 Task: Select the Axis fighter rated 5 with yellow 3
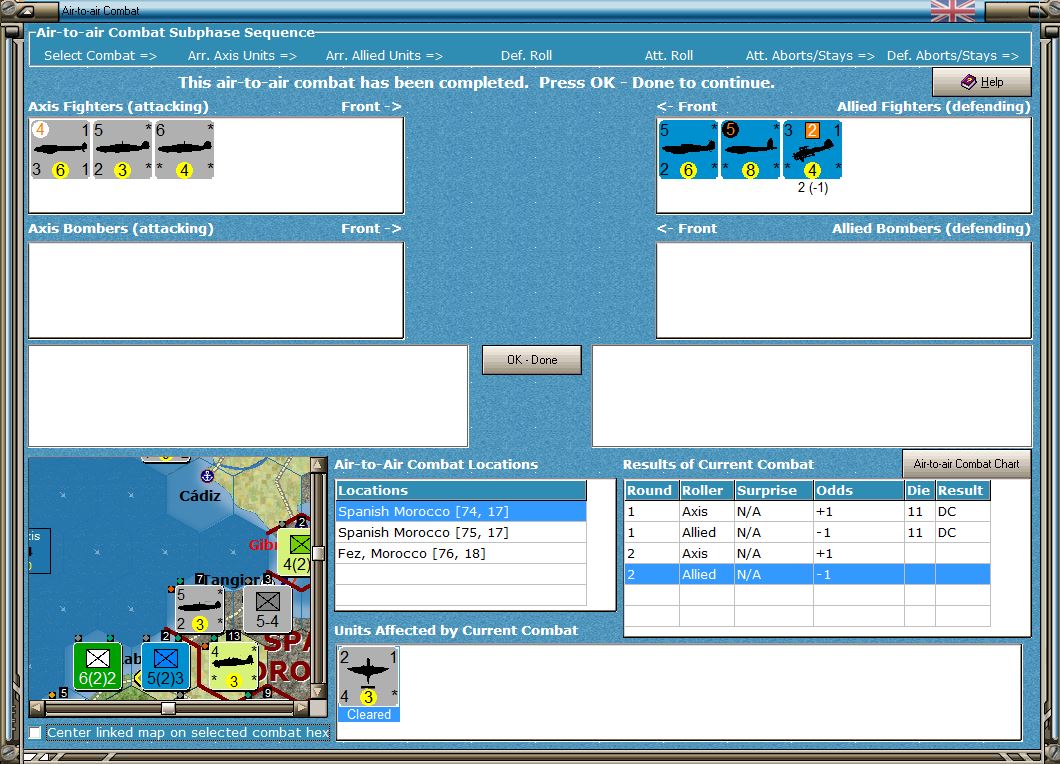coord(122,149)
